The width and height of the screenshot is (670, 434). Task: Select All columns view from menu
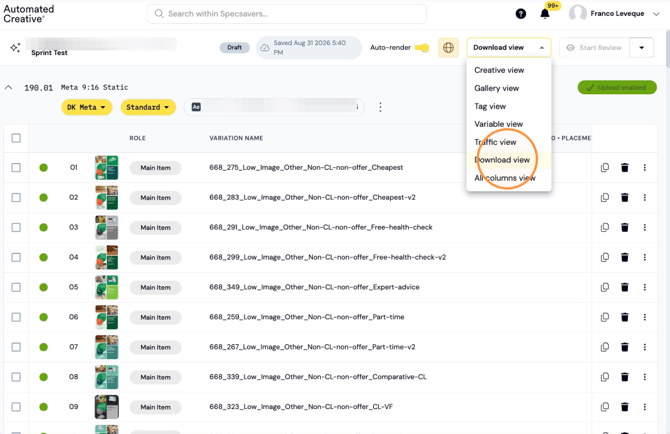click(x=508, y=178)
